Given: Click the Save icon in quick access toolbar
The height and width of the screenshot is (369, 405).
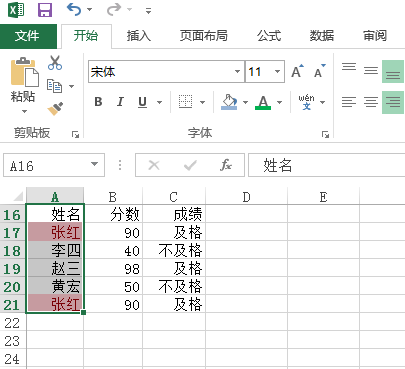Looking at the screenshot, I should click(45, 10).
